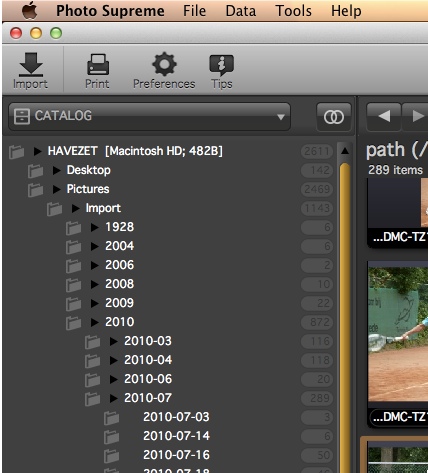Select the 2008 folder

pos(120,284)
